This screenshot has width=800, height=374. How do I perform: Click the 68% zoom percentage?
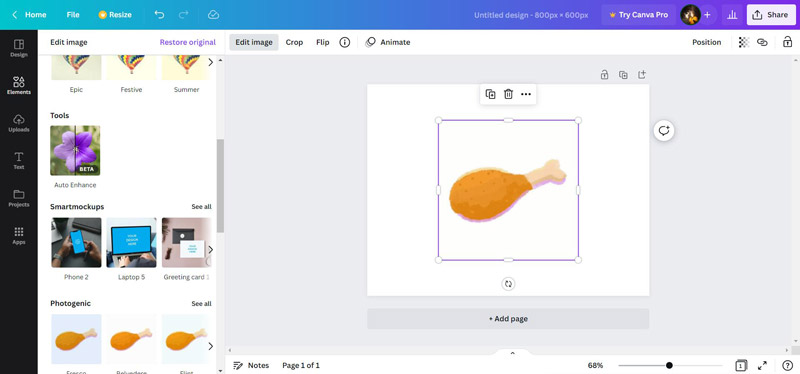pos(595,365)
